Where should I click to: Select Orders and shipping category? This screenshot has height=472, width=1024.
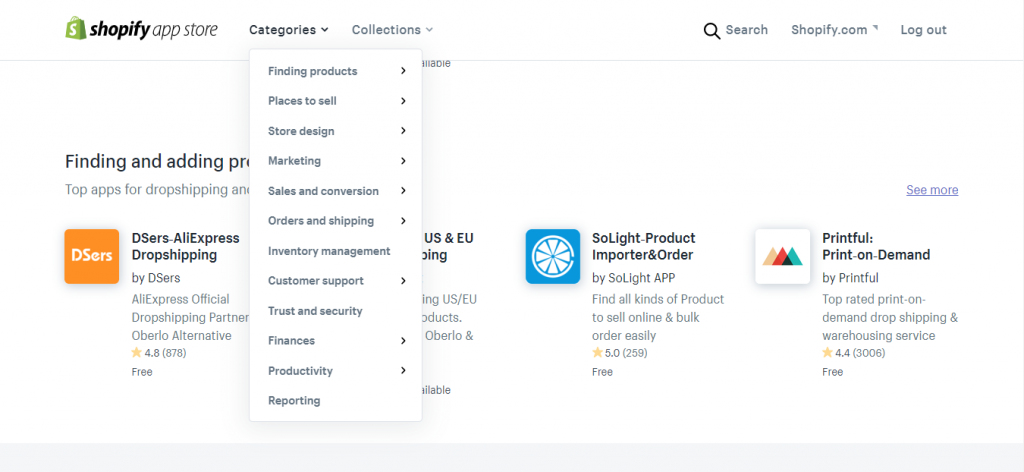tap(321, 221)
